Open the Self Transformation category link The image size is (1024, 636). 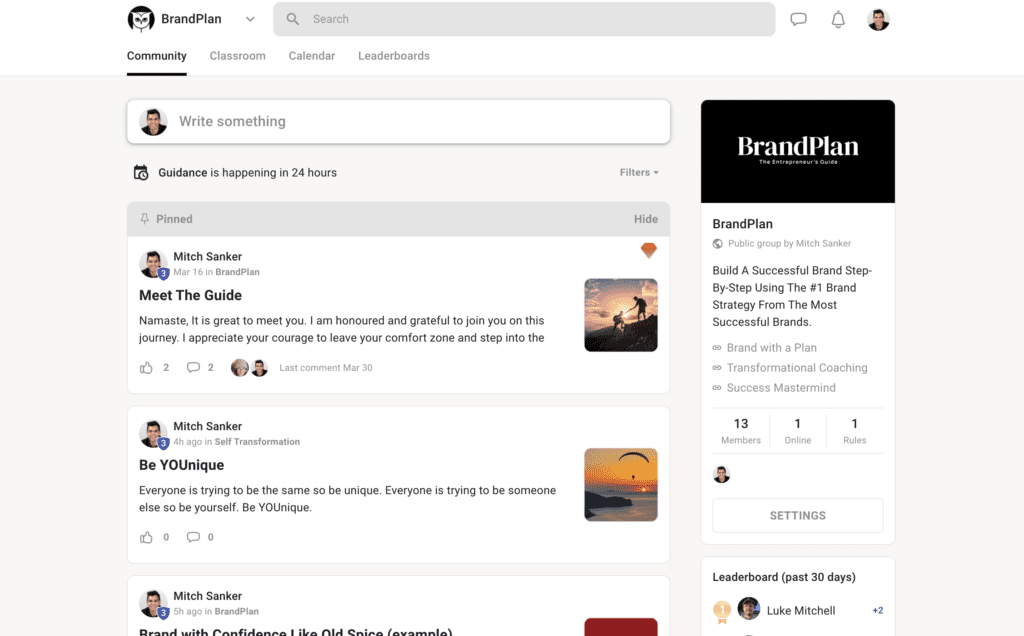(257, 441)
